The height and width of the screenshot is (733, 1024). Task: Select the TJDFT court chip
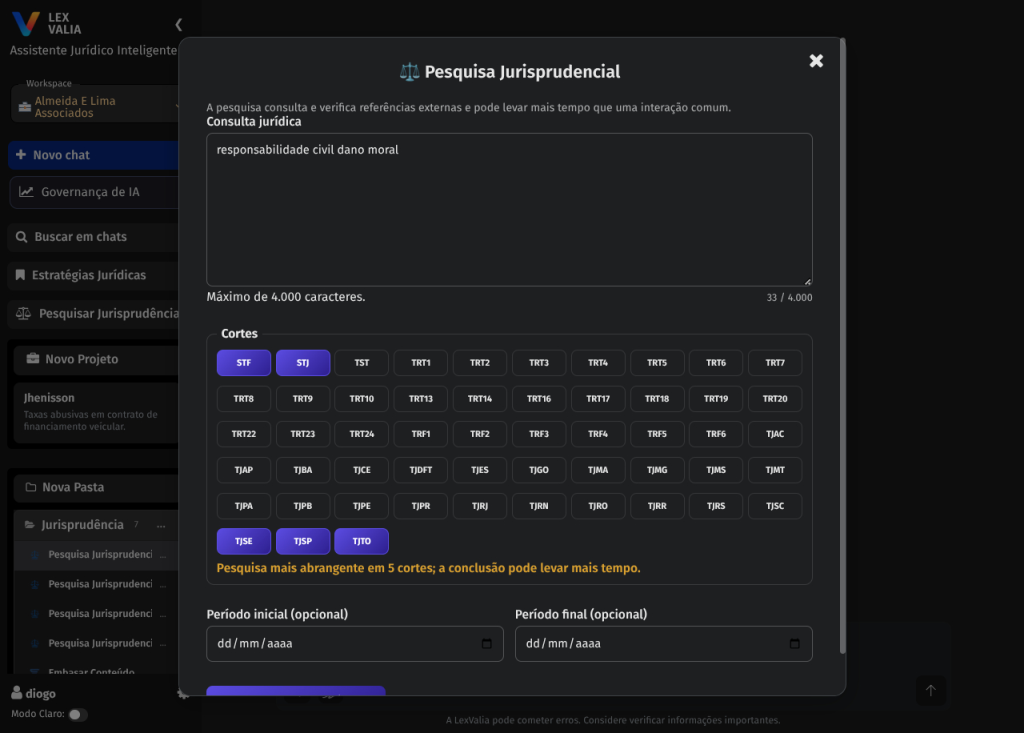click(421, 470)
